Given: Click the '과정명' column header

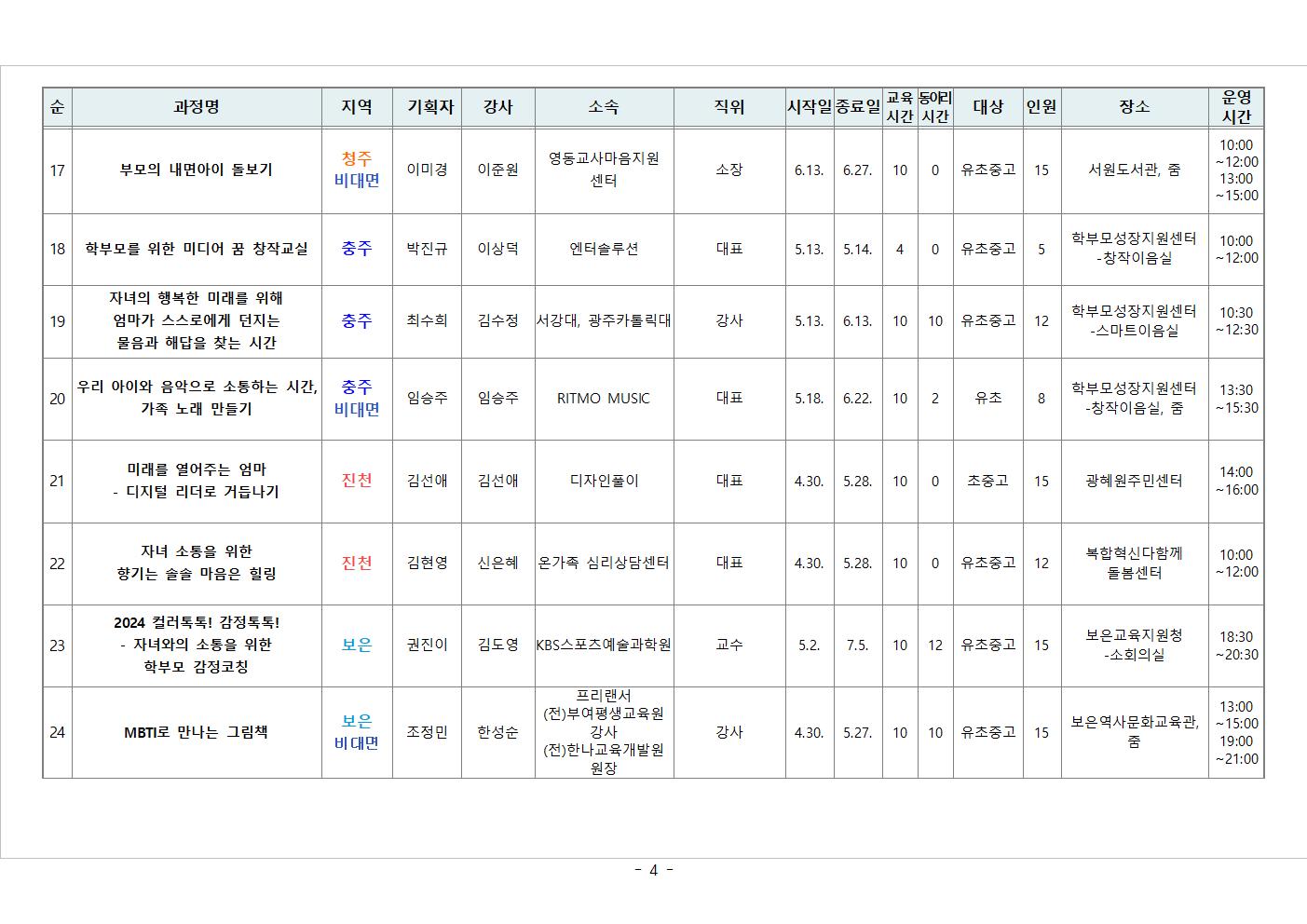Looking at the screenshot, I should (x=197, y=107).
